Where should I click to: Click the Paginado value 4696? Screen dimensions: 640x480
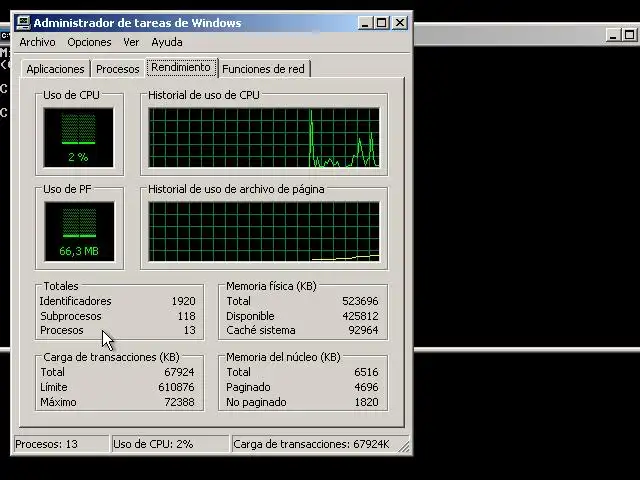pyautogui.click(x=366, y=387)
